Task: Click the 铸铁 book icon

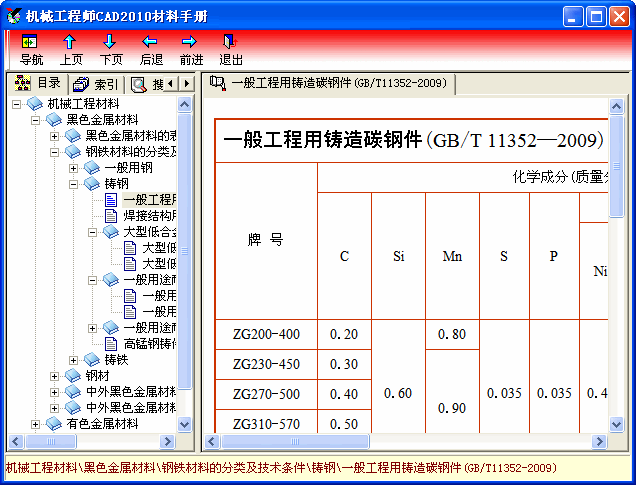Action: coord(92,359)
